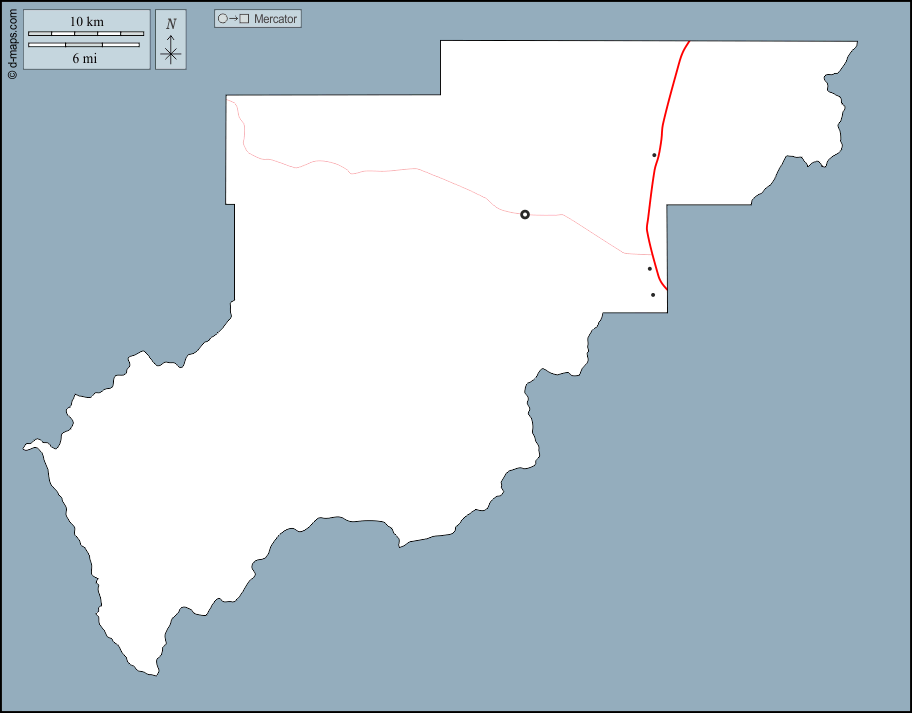
Task: Select the ringed capital city marker
Action: point(525,214)
